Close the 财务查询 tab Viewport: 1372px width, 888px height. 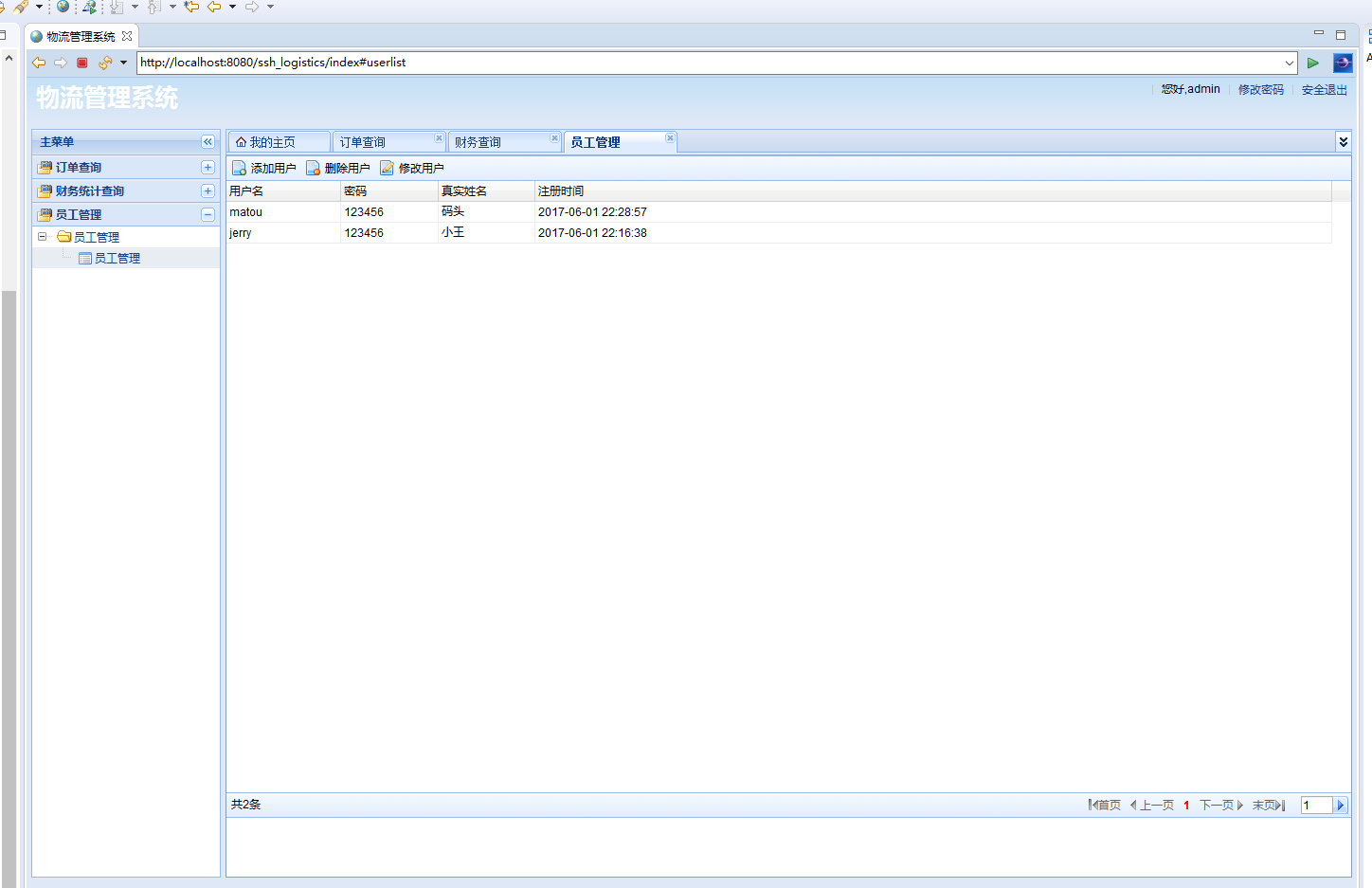[x=554, y=138]
